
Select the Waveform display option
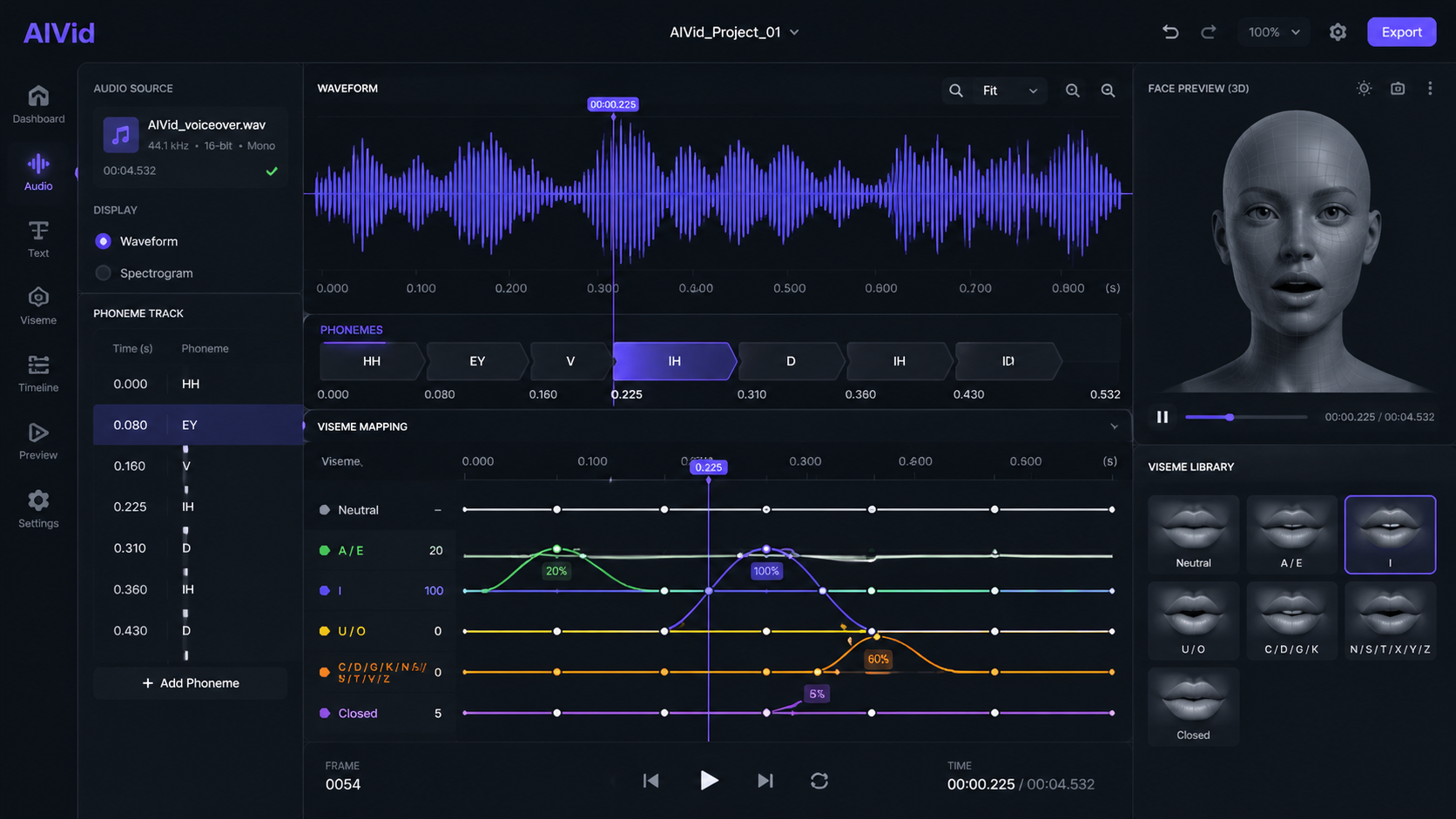click(x=103, y=241)
